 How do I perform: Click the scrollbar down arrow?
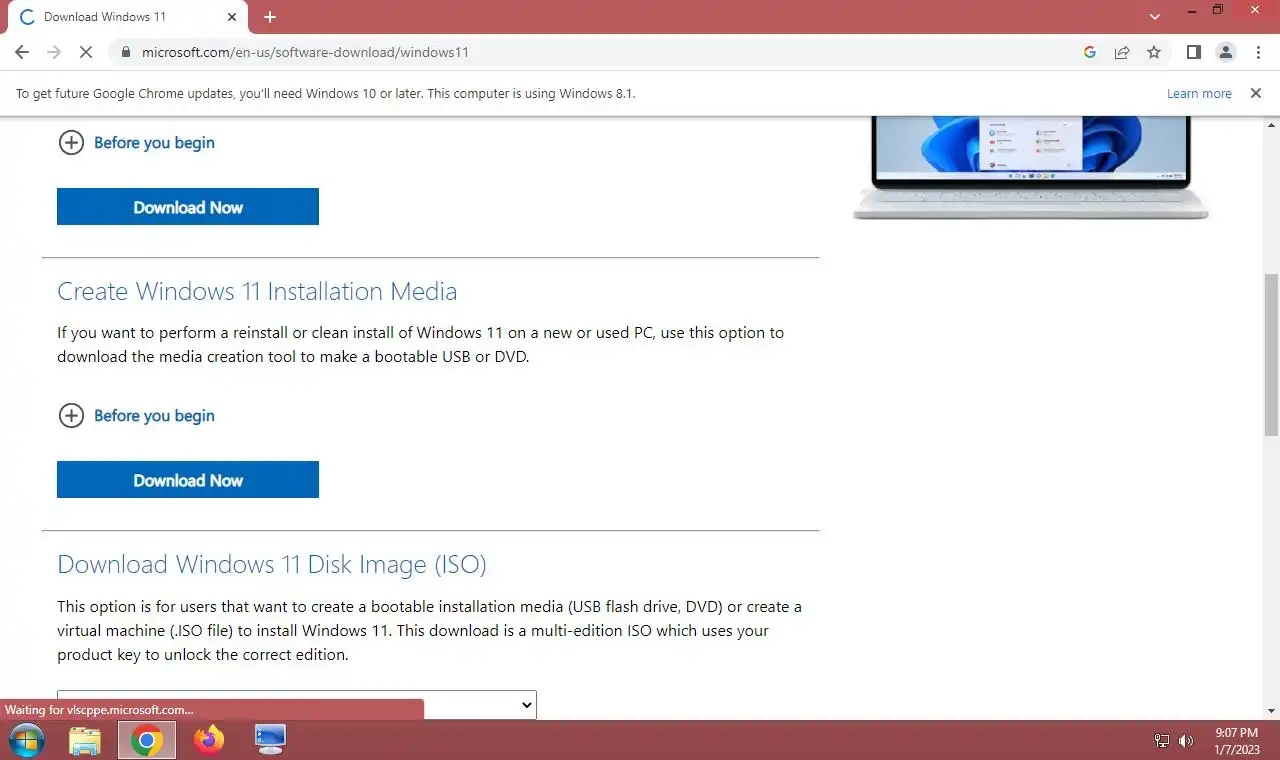[x=1271, y=711]
